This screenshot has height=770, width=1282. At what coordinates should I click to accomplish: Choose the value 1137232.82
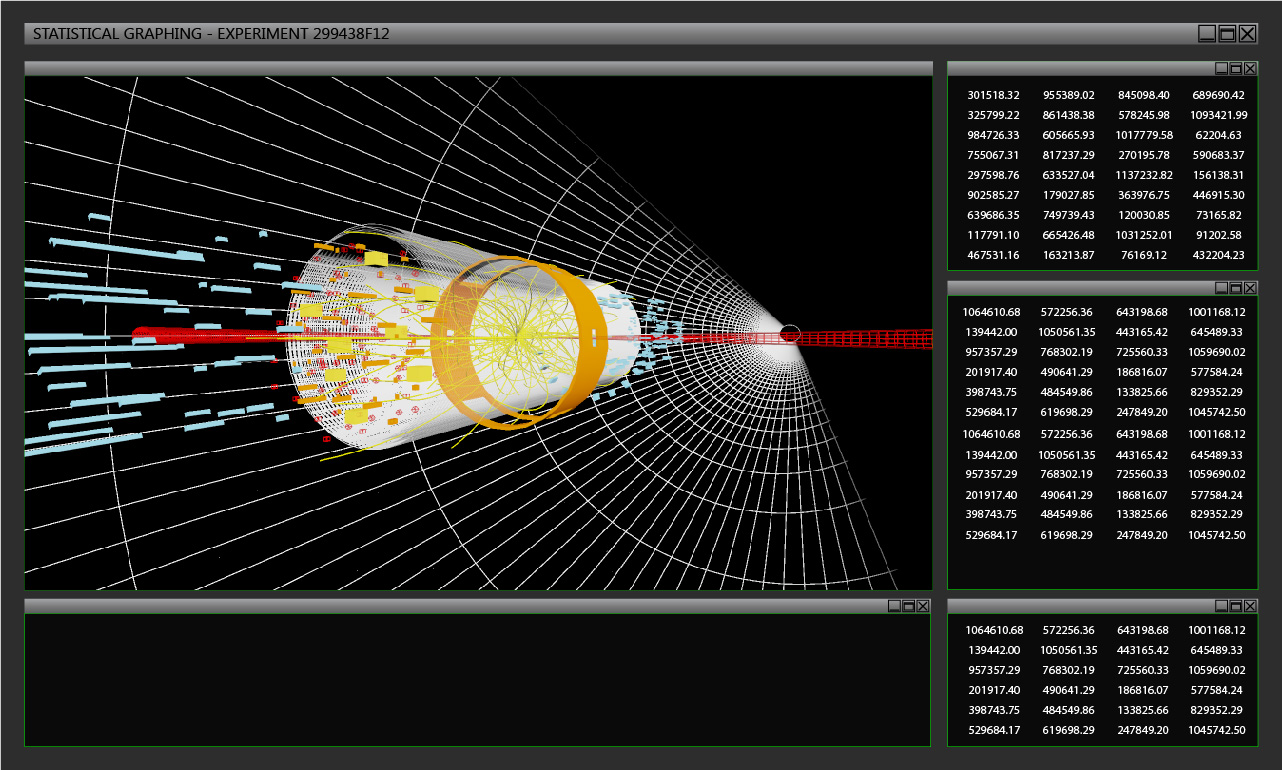[x=1144, y=175]
